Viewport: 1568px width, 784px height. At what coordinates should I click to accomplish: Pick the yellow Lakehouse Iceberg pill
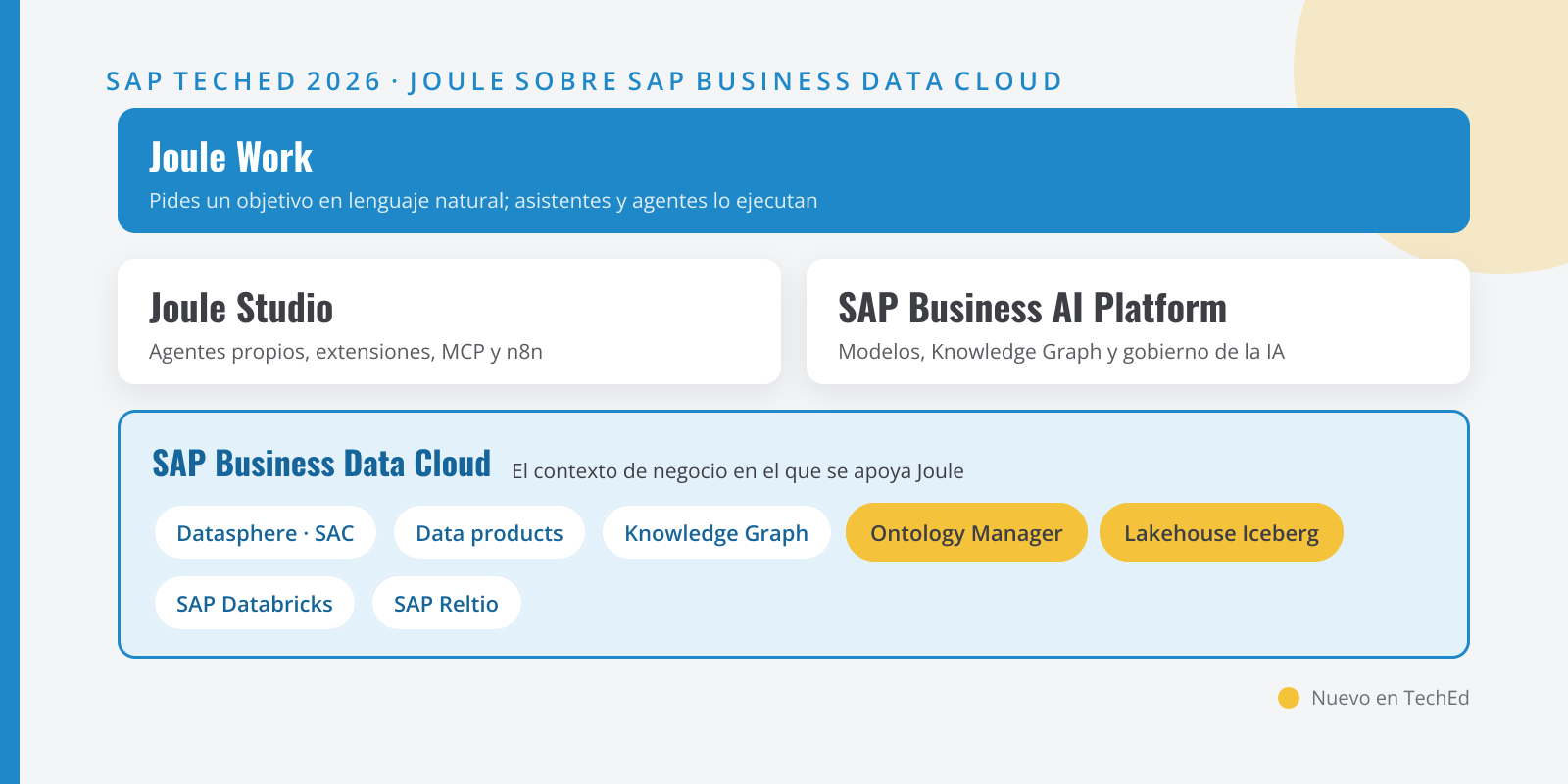click(x=1221, y=533)
